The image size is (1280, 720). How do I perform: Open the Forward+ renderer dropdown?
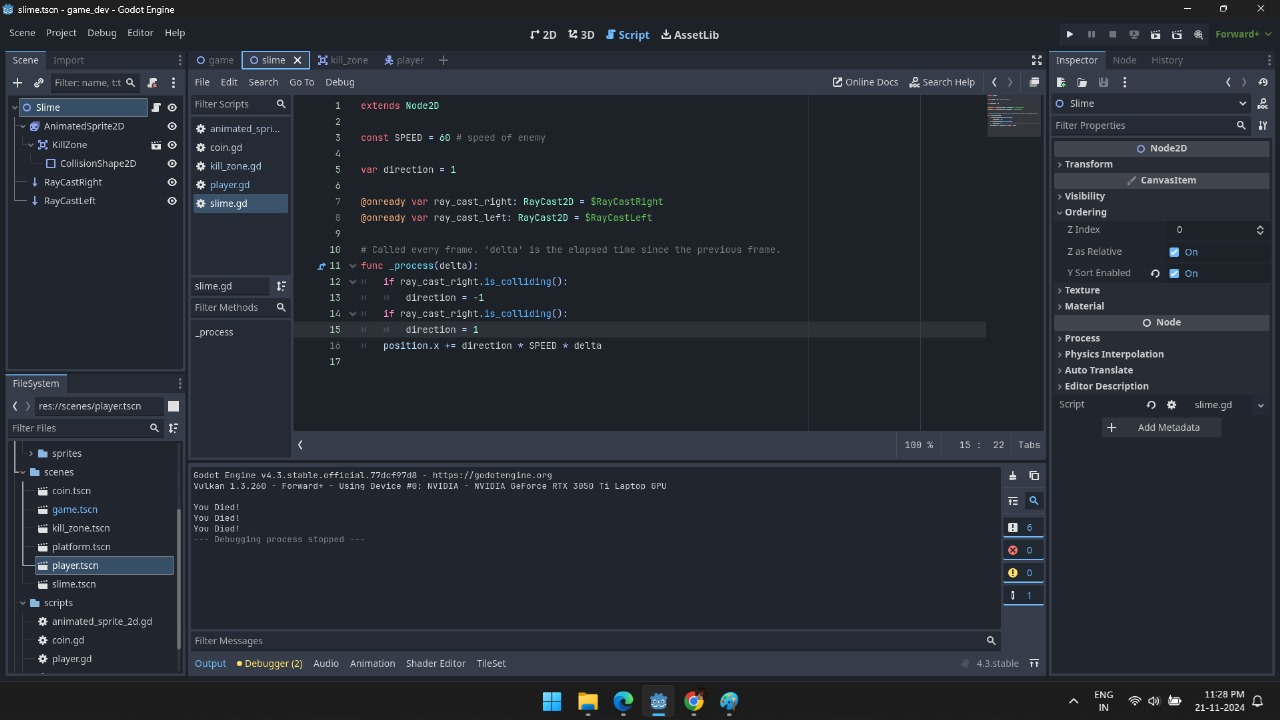click(1243, 34)
